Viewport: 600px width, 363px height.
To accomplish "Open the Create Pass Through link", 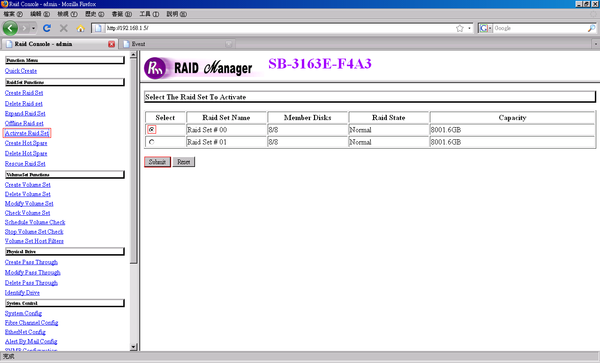I will (31, 262).
